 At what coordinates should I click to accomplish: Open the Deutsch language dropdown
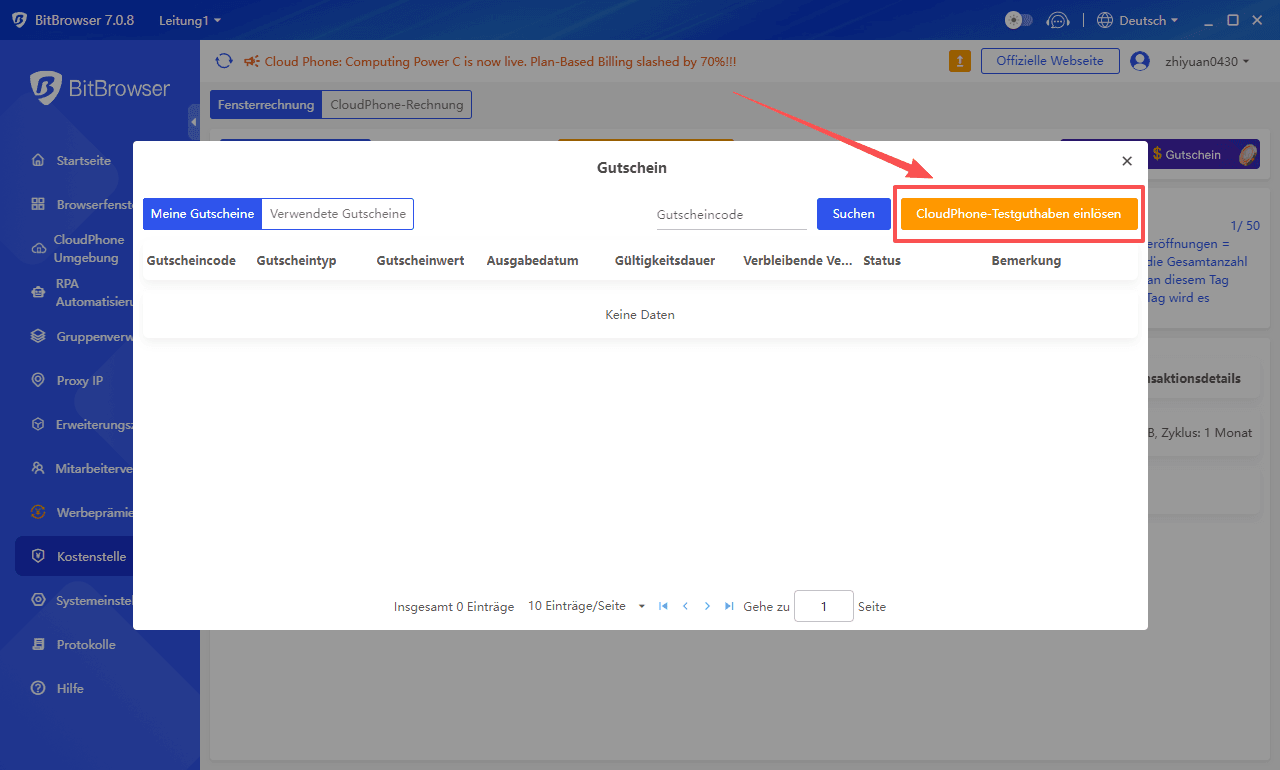click(x=1136, y=19)
